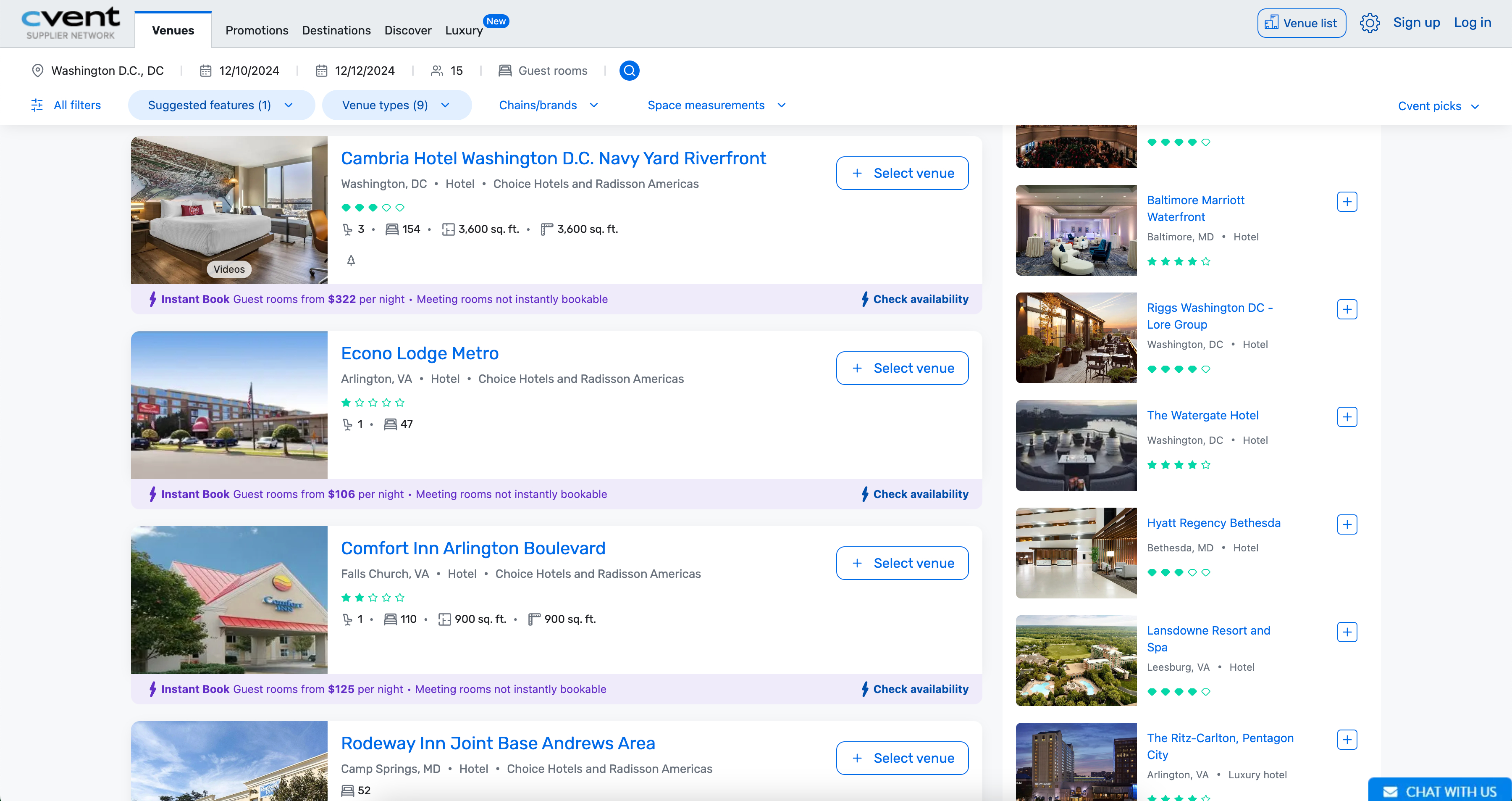Image resolution: width=1512 pixels, height=801 pixels.
Task: Click Comfort Inn meeting rooms chair icon
Action: [x=347, y=619]
